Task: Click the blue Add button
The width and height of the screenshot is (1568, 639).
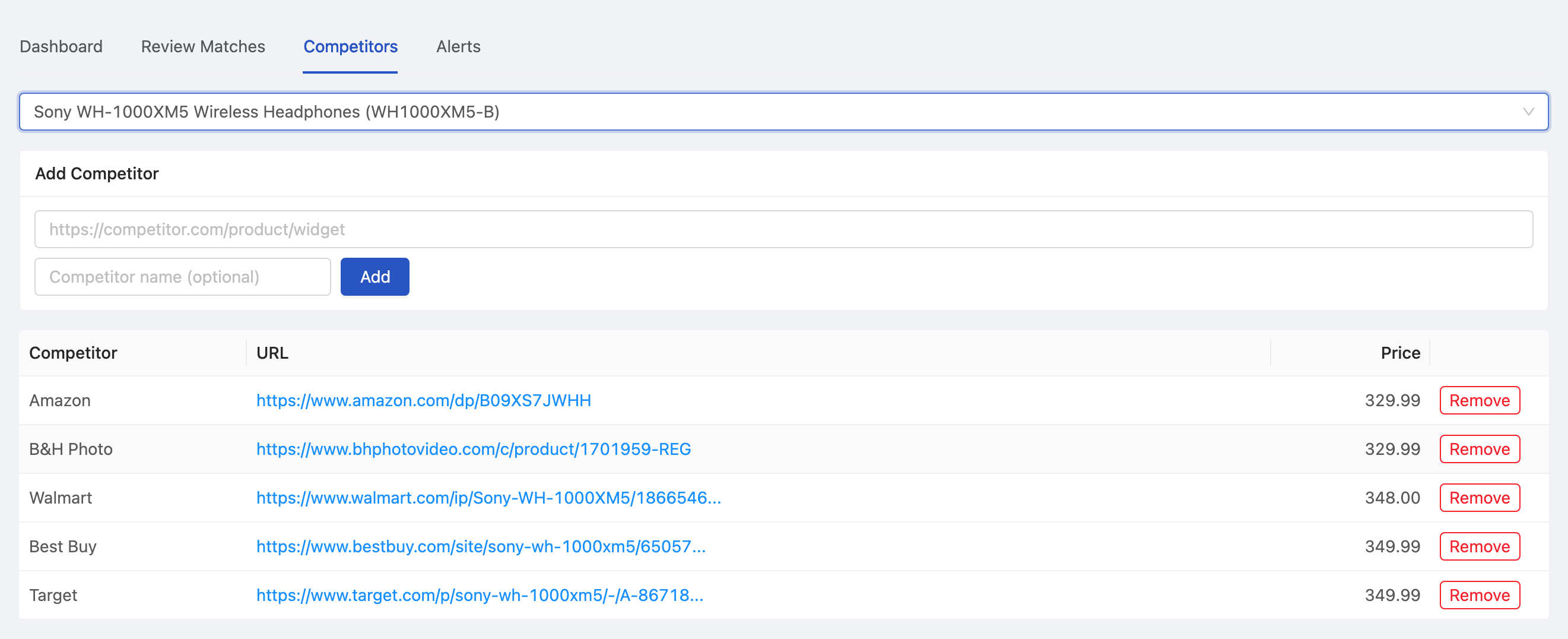Action: point(375,277)
